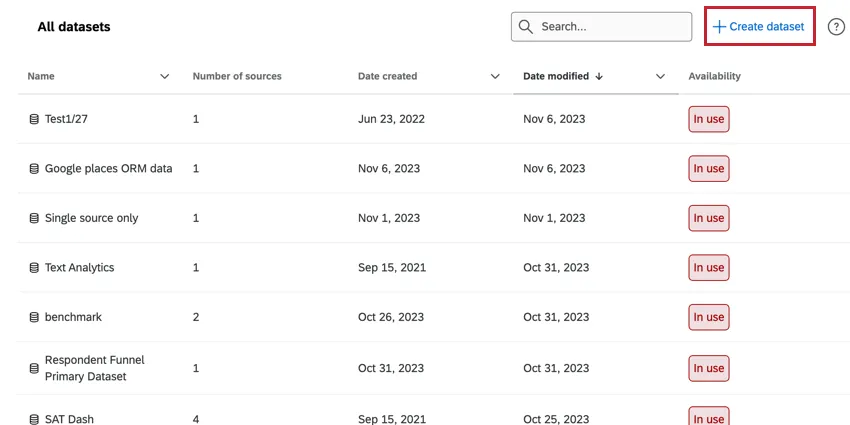Click the dataset icon next to benchmark
Screen dimensions: 850x425
(34, 317)
